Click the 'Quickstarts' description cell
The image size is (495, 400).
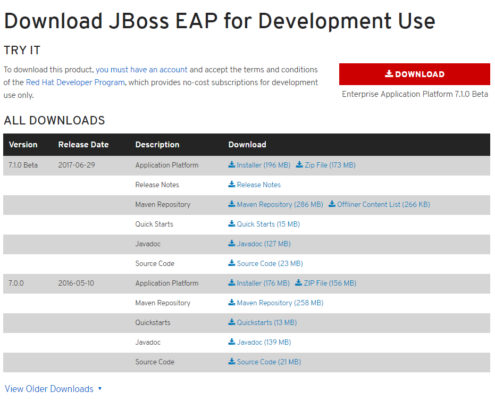pos(153,322)
